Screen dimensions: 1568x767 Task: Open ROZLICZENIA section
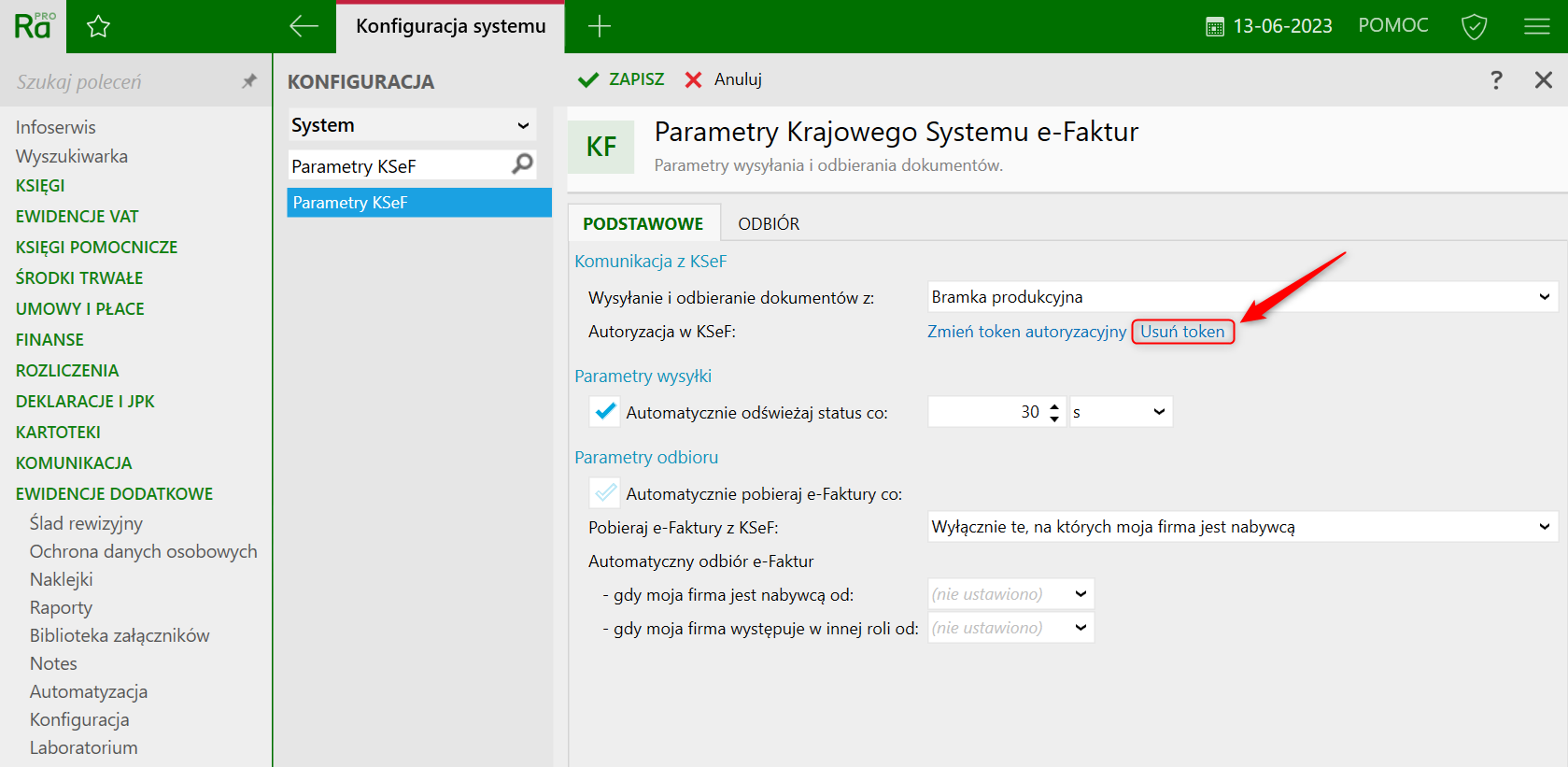click(67, 371)
